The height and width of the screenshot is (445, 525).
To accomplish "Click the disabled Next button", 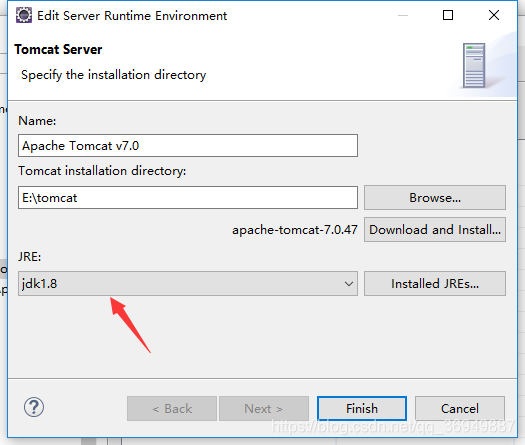I will pos(264,409).
